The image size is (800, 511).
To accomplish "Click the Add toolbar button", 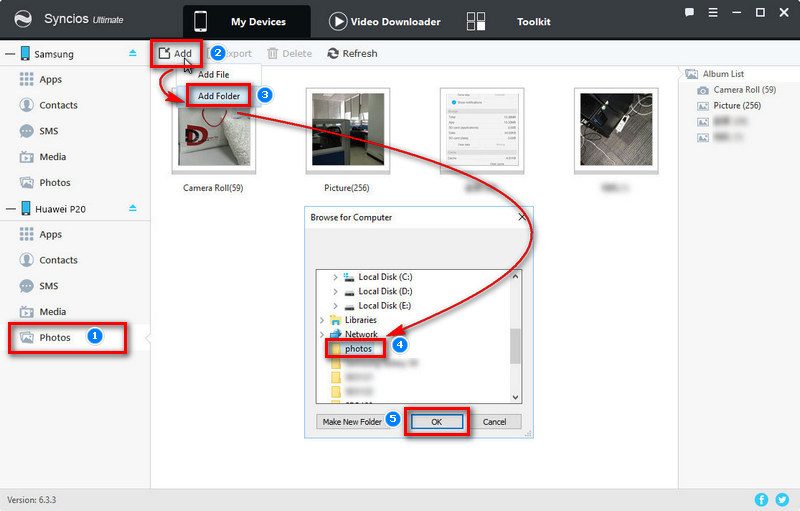I will [x=175, y=54].
